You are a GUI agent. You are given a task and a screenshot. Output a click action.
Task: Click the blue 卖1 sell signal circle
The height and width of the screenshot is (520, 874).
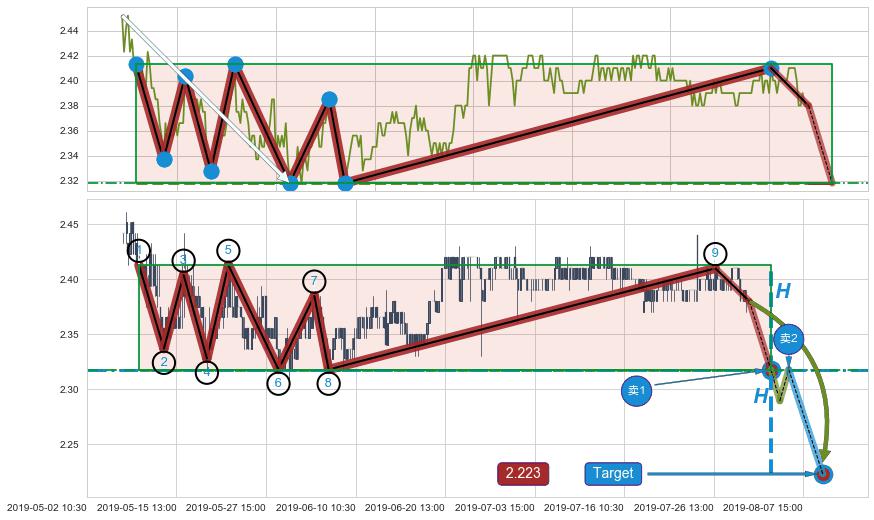635,391
